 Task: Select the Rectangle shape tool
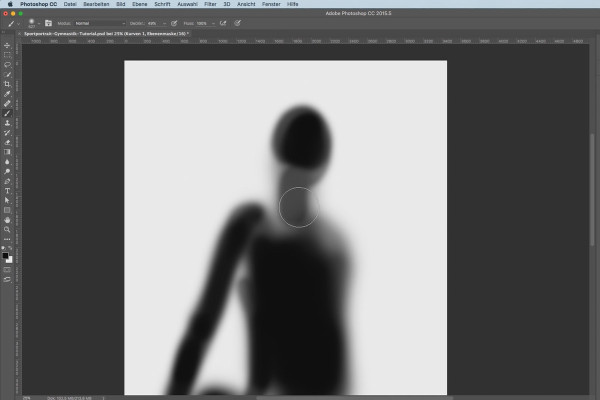point(7,210)
